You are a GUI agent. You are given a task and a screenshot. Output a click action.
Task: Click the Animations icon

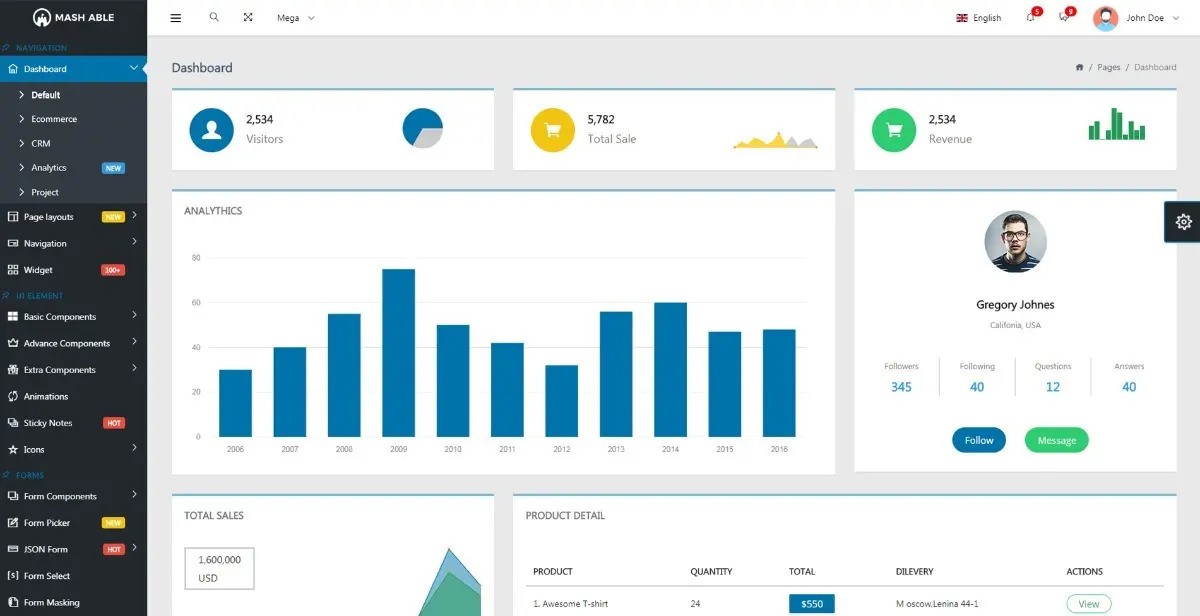13,396
